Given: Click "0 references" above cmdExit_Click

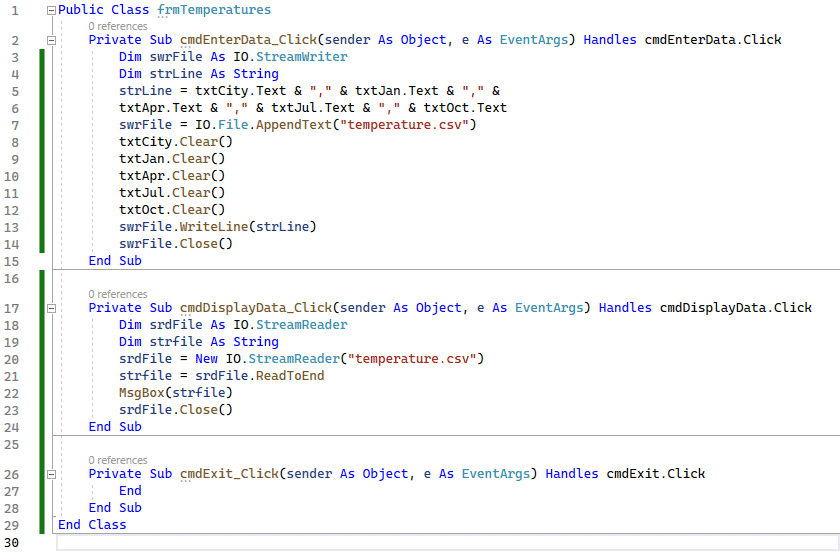Looking at the screenshot, I should point(117,460).
